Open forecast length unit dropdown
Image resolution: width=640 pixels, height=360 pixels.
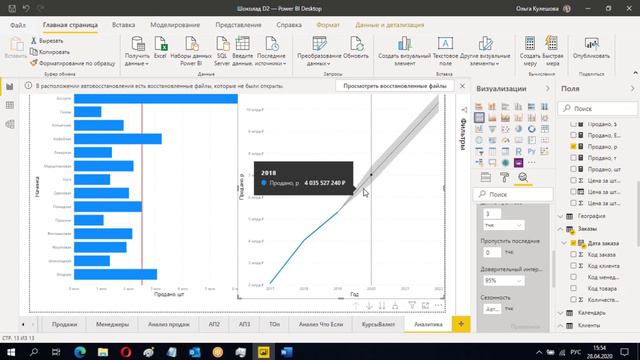point(503,225)
